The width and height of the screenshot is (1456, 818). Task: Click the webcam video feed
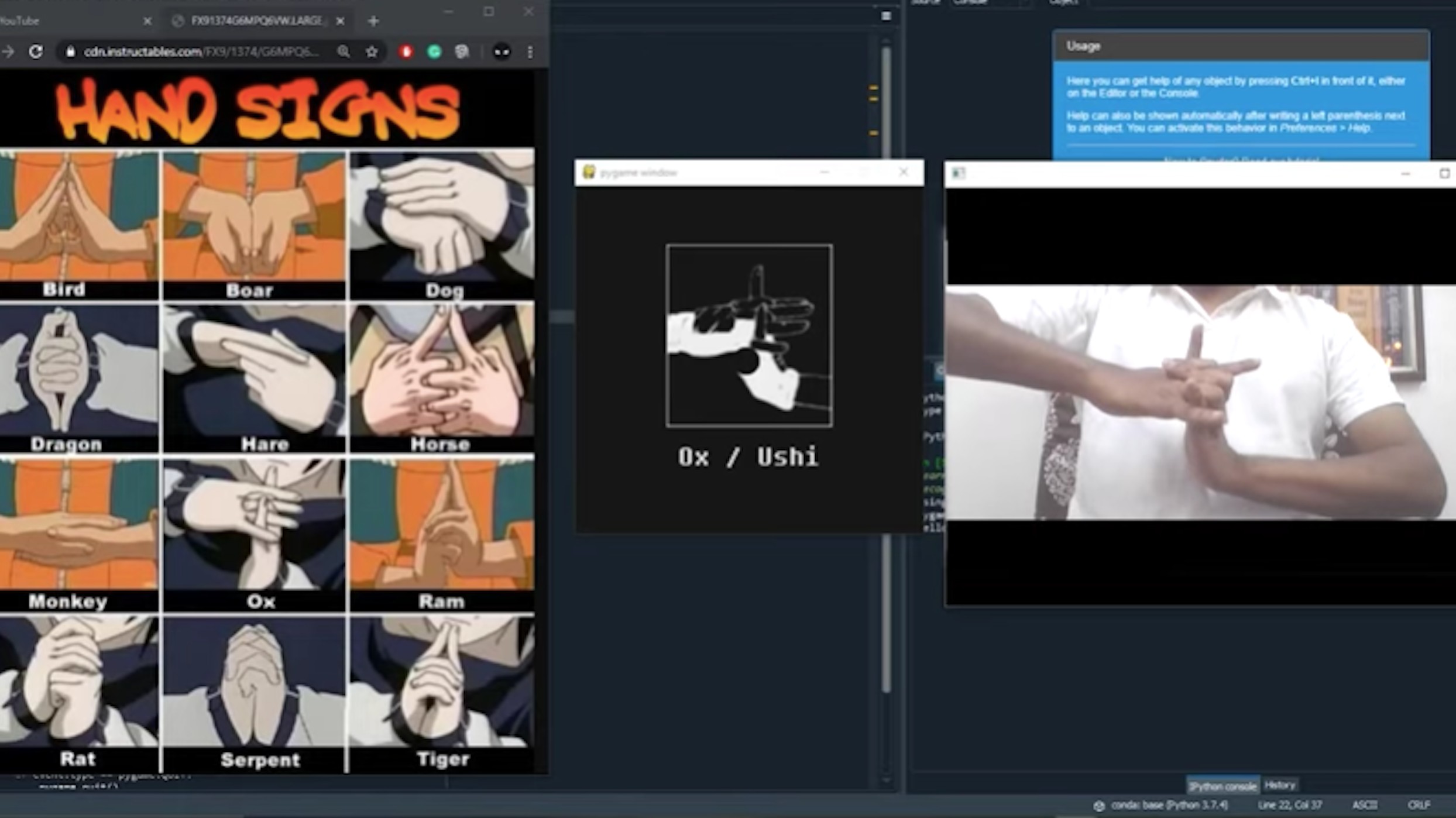pos(1201,402)
